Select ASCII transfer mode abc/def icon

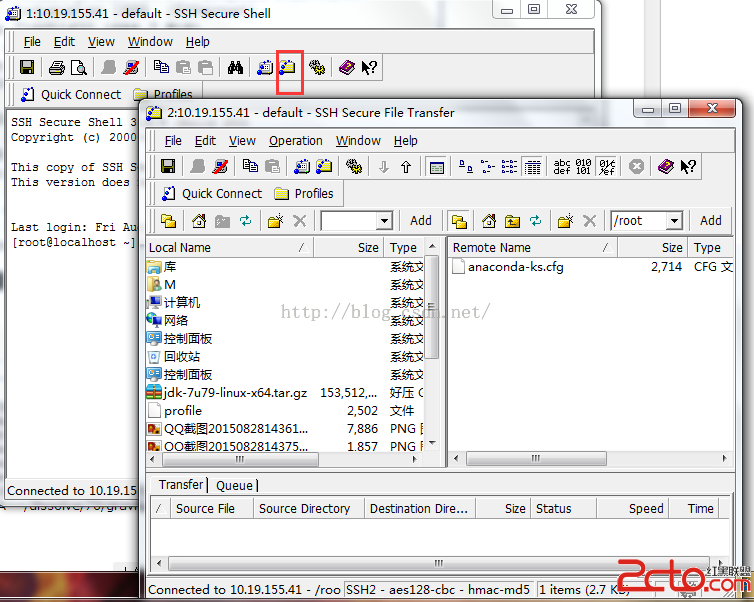(x=562, y=166)
